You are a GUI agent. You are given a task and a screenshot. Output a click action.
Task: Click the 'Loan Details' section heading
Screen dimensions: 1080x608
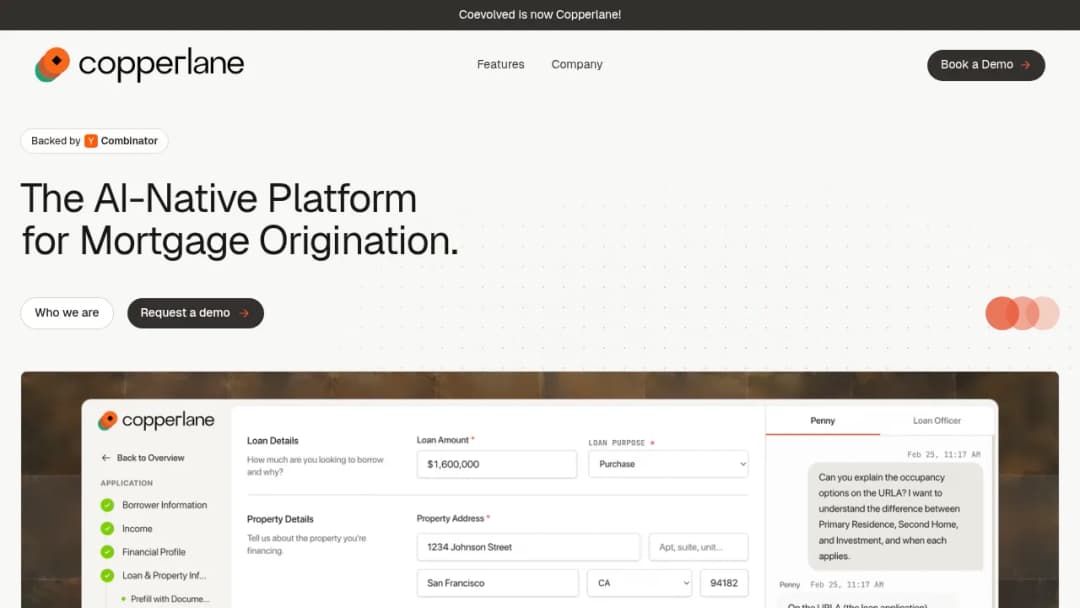tap(273, 441)
